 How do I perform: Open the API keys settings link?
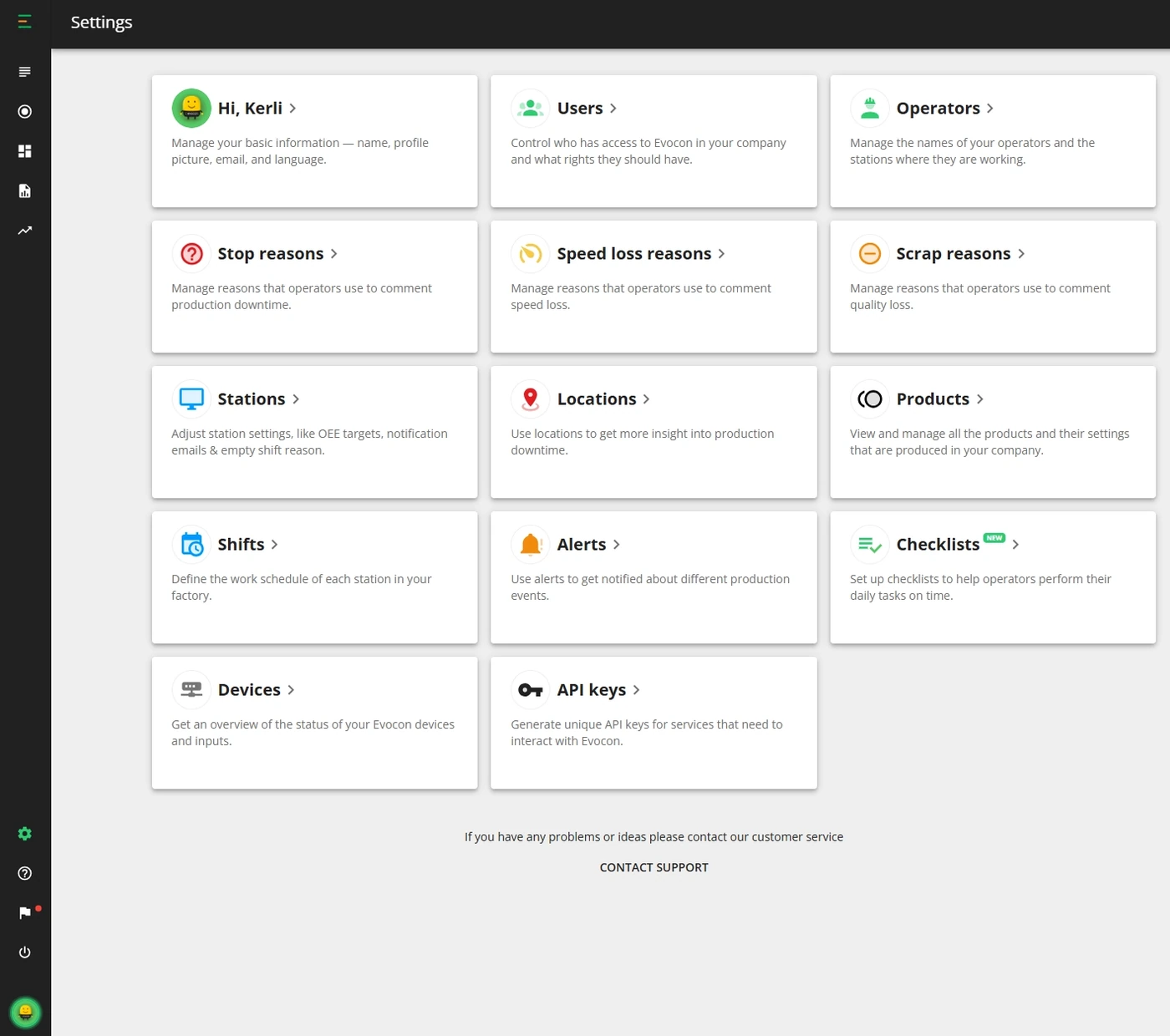592,690
